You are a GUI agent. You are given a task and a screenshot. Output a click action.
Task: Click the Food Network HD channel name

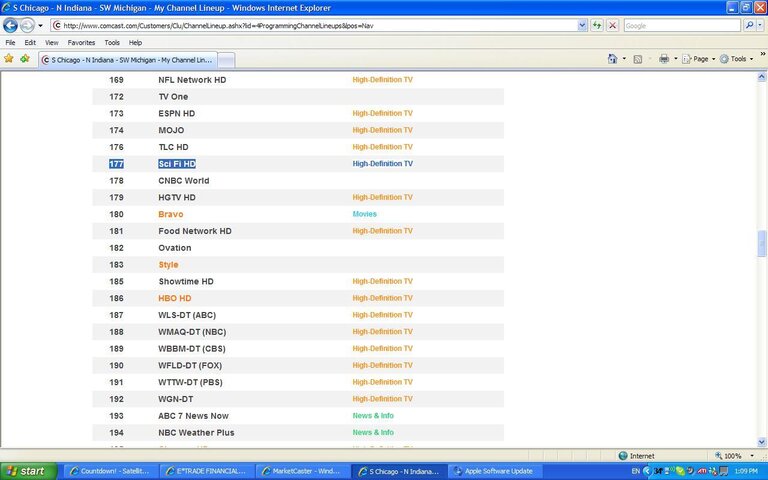(194, 231)
